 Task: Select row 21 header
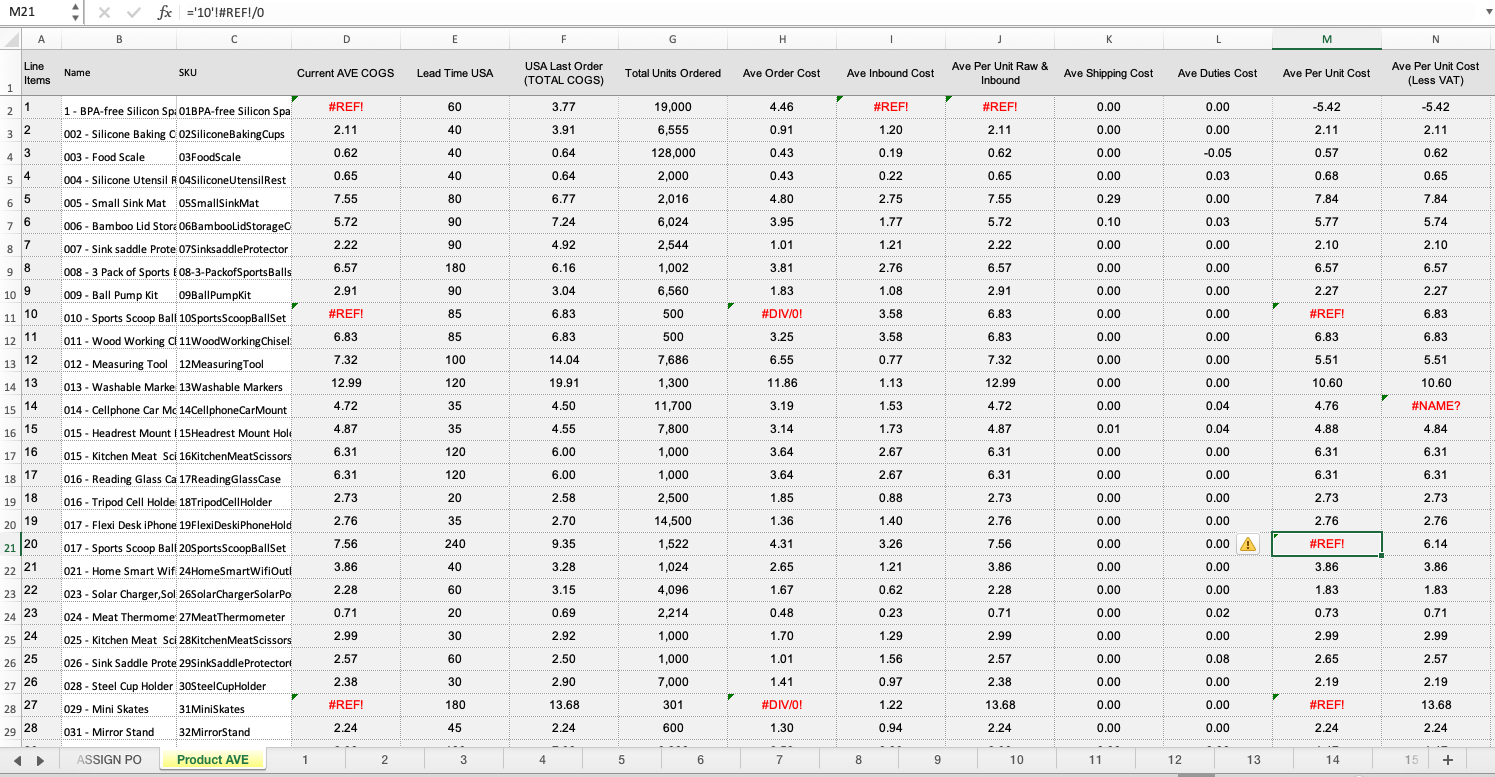(10, 547)
